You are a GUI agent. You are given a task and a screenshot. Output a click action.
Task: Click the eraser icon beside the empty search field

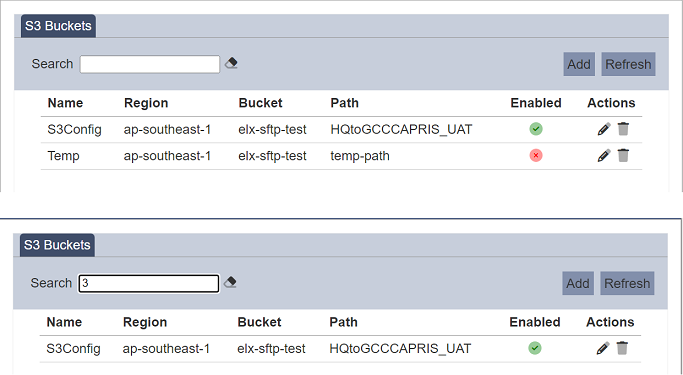click(x=231, y=64)
